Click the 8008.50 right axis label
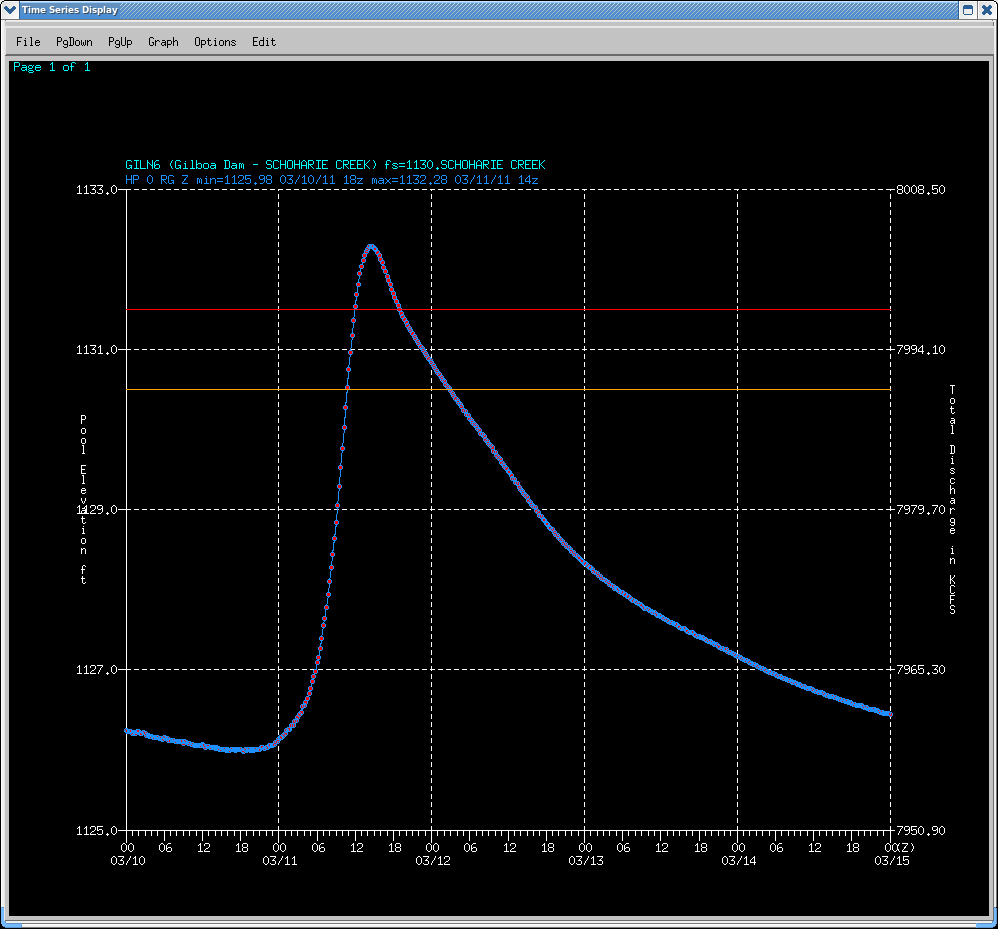Image resolution: width=998 pixels, height=929 pixels. tap(920, 190)
